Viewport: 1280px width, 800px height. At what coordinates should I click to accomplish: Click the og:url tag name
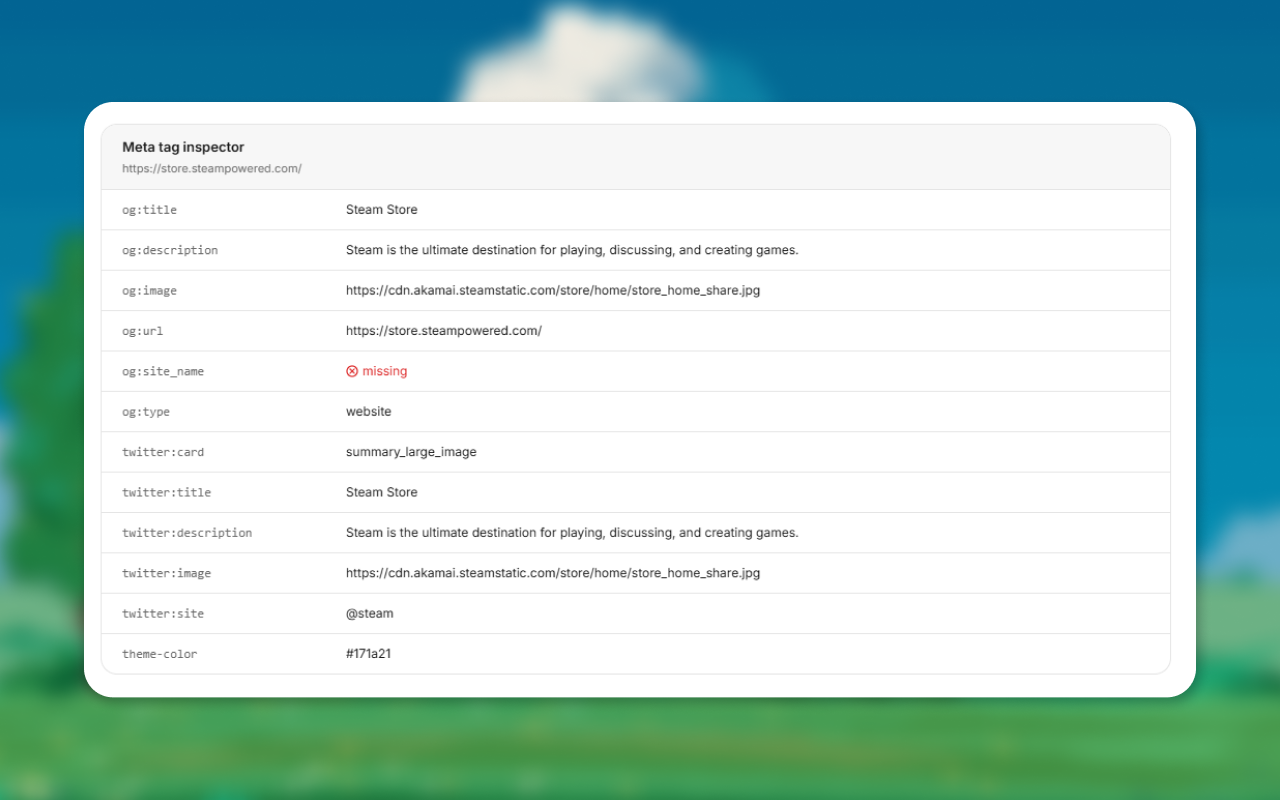point(143,331)
